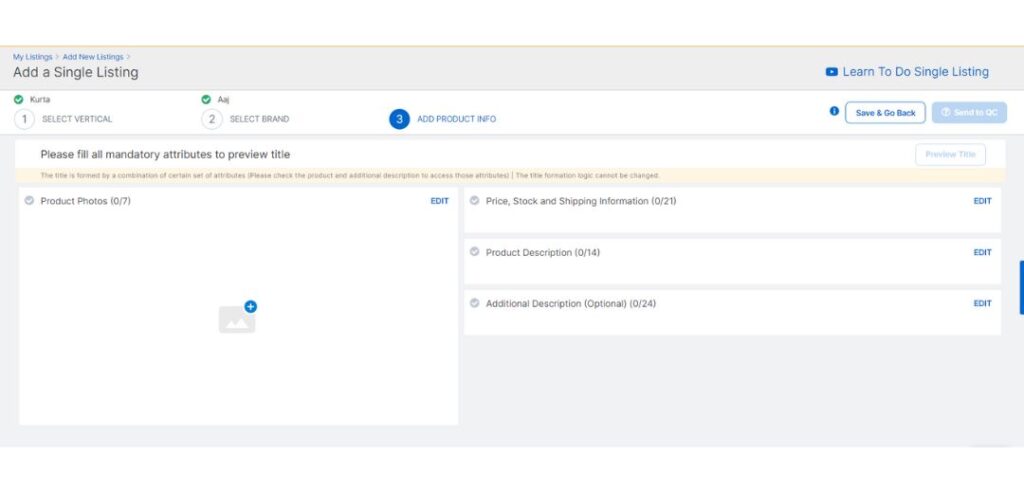Click status check icon for Price, Stock and Shipping
The width and height of the screenshot is (1024, 493).
pyautogui.click(x=475, y=200)
